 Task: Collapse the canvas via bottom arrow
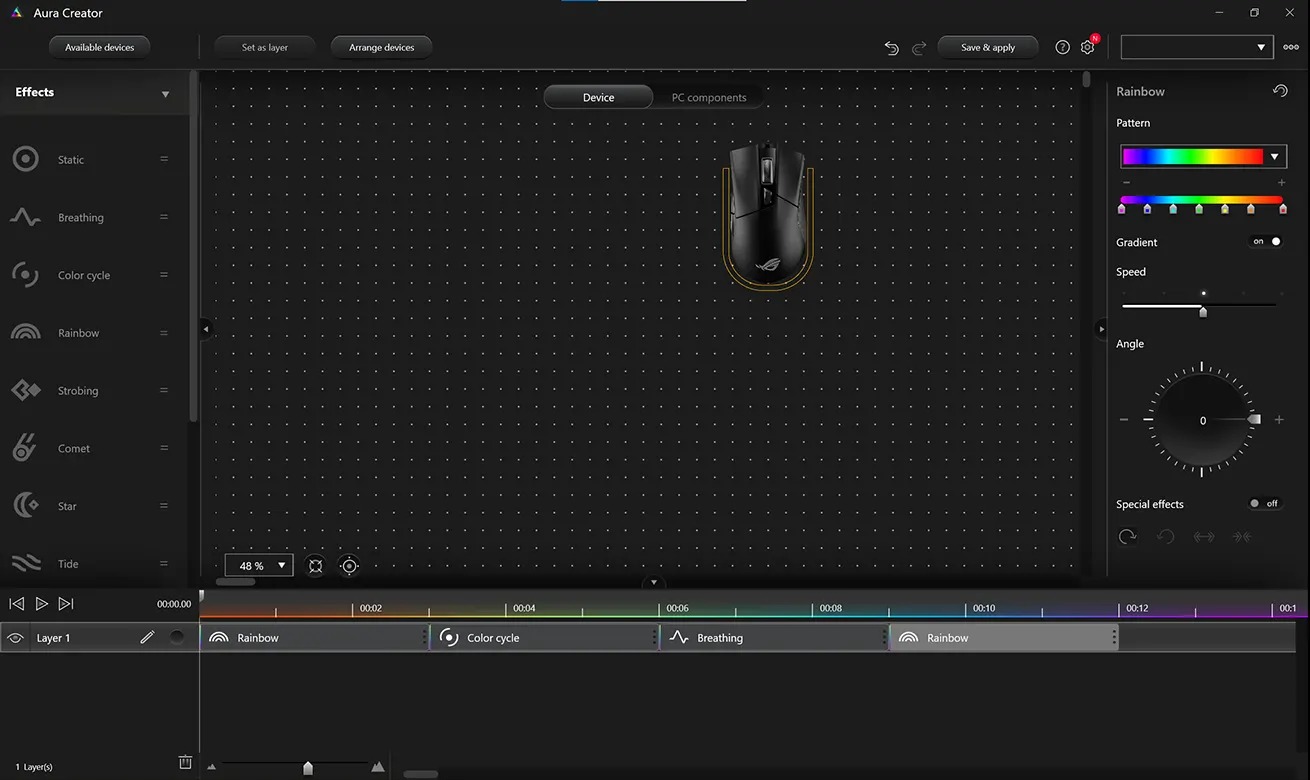[x=654, y=582]
